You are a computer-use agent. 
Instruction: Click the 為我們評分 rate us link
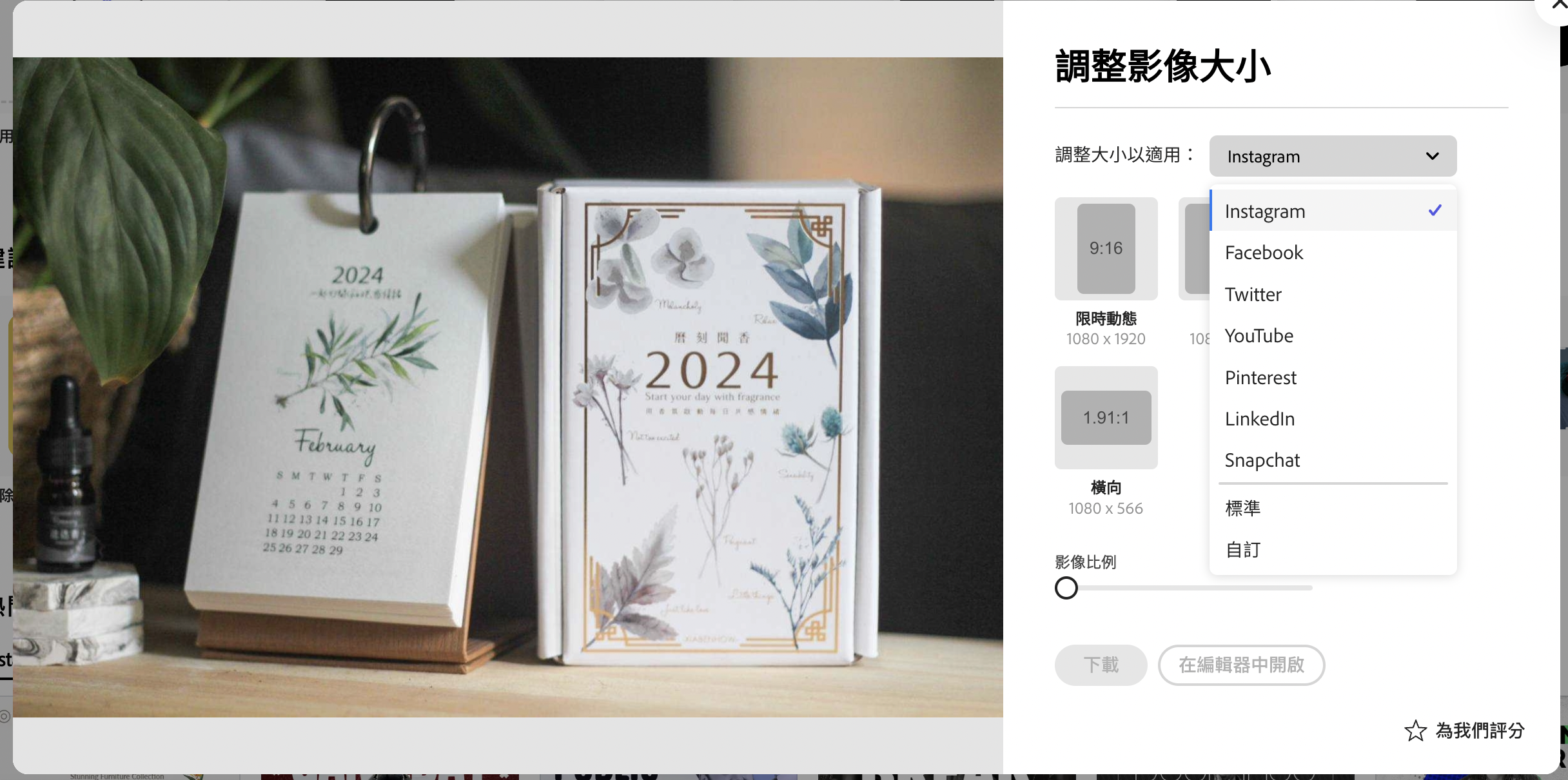point(1480,730)
